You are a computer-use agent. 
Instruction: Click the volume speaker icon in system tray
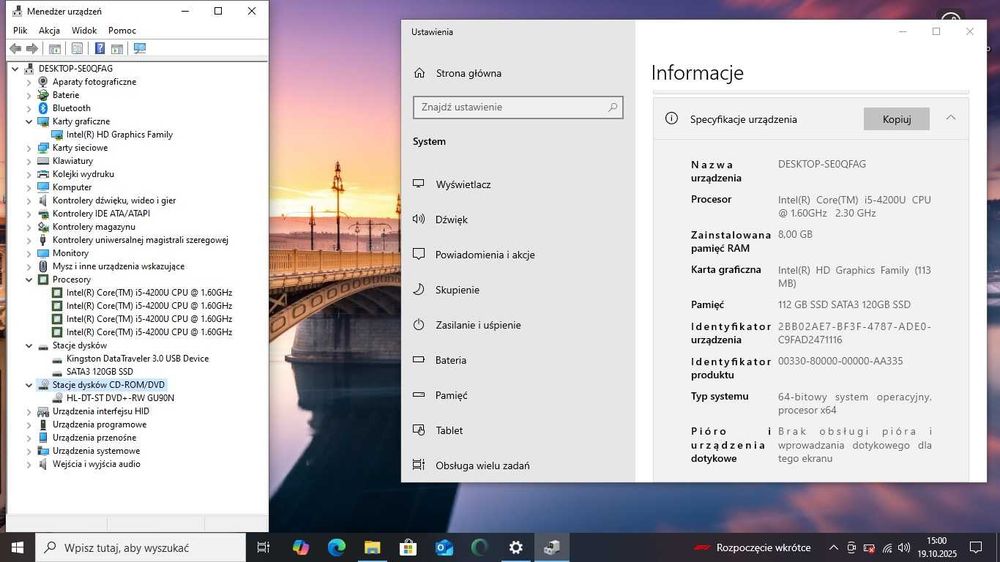pyautogui.click(x=904, y=547)
